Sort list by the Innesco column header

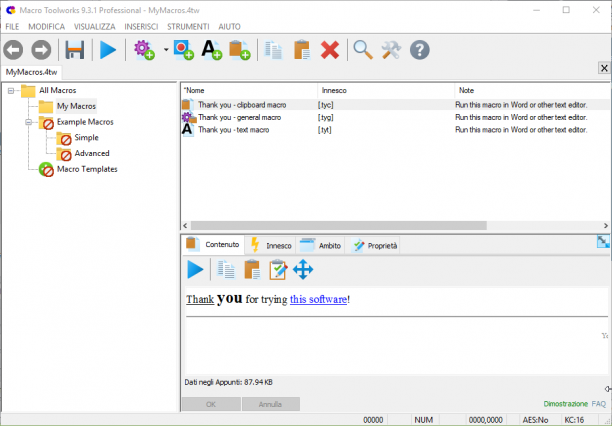[x=386, y=91]
